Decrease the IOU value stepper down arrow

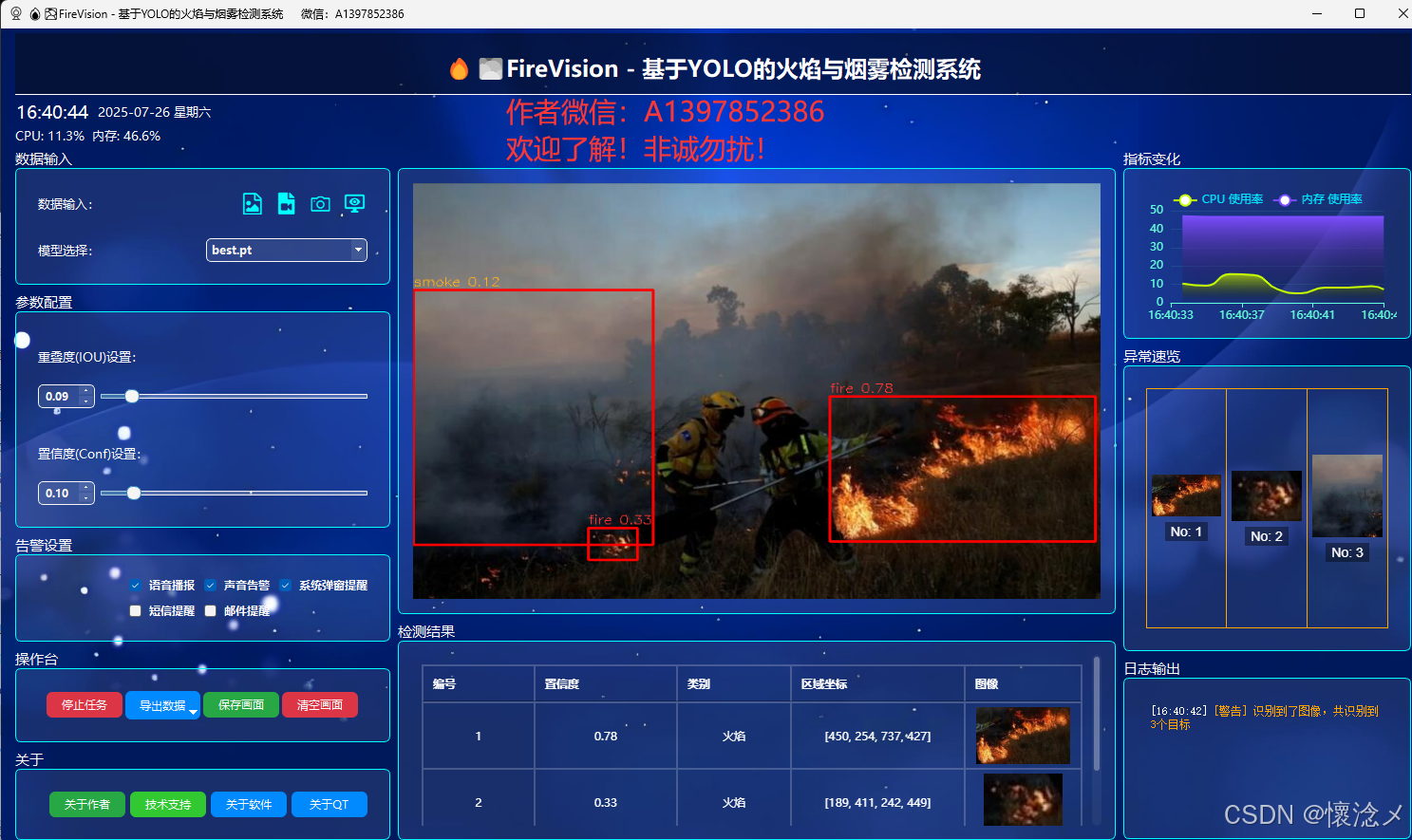pyautogui.click(x=86, y=401)
